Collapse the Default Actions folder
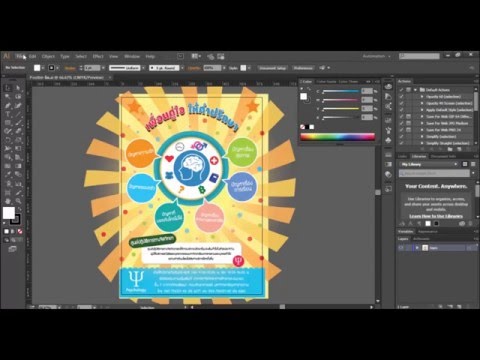 [x=415, y=90]
